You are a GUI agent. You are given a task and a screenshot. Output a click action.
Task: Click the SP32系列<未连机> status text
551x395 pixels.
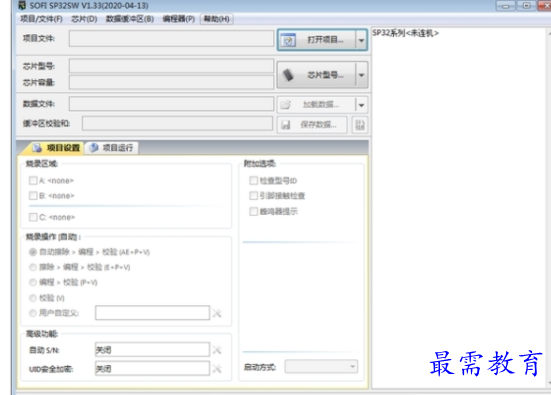(405, 33)
